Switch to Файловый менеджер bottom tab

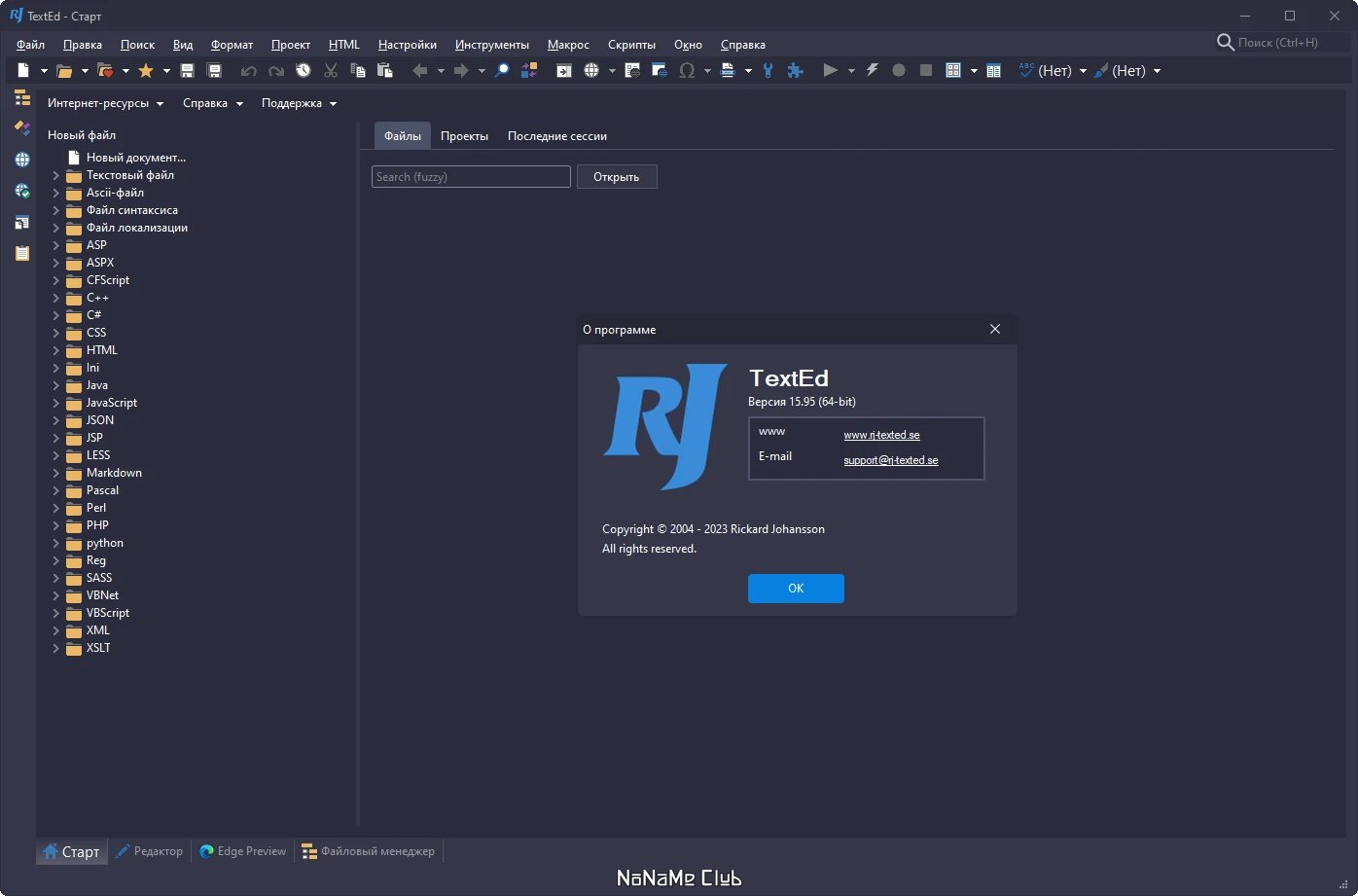pyautogui.click(x=368, y=851)
